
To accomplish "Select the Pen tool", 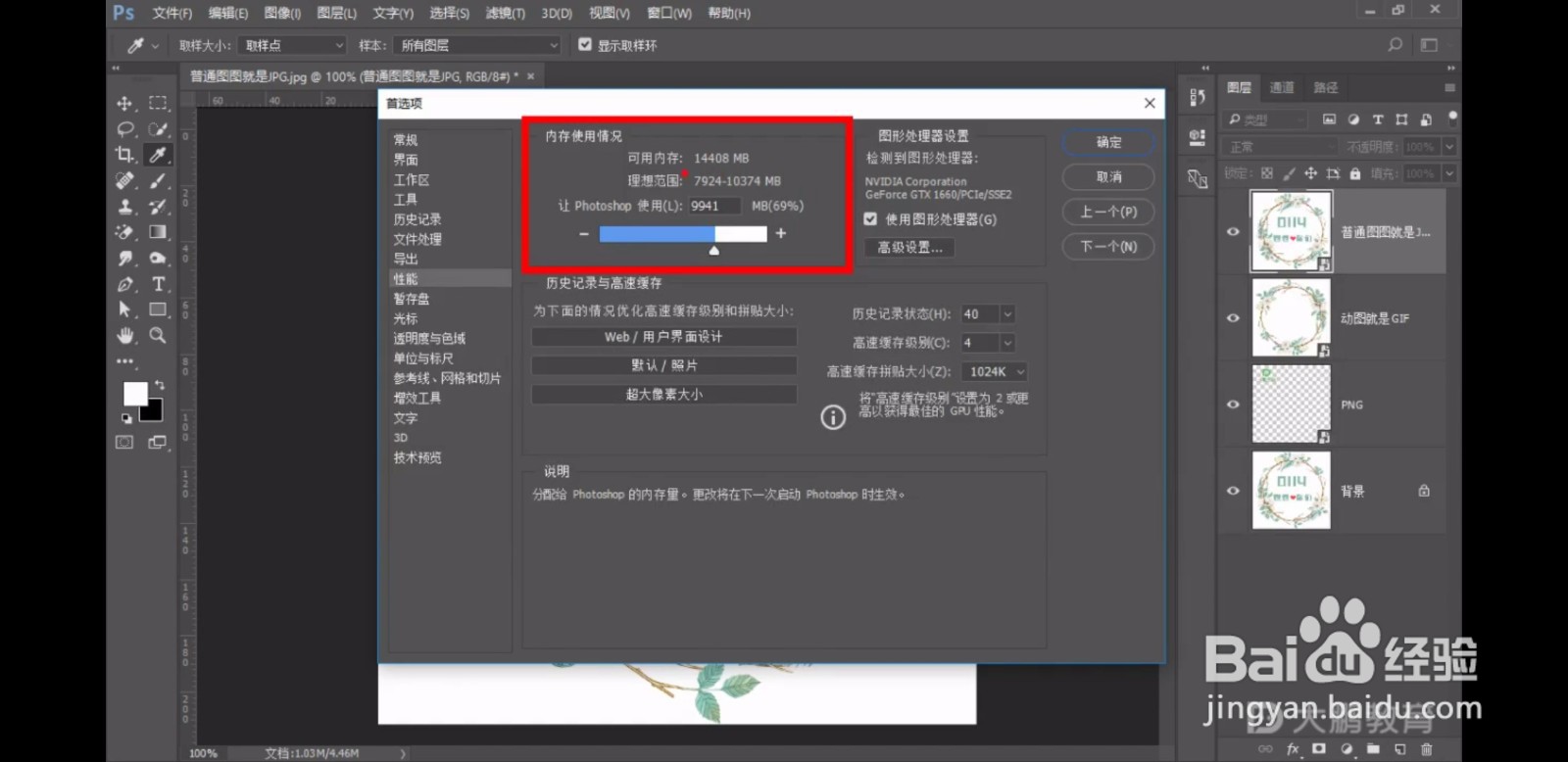I will (124, 284).
